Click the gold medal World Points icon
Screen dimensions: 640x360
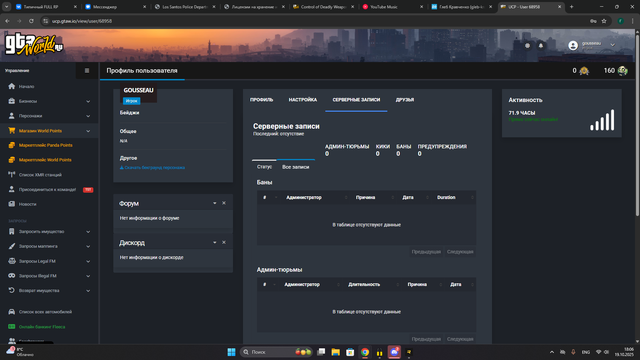pyautogui.click(x=584, y=71)
